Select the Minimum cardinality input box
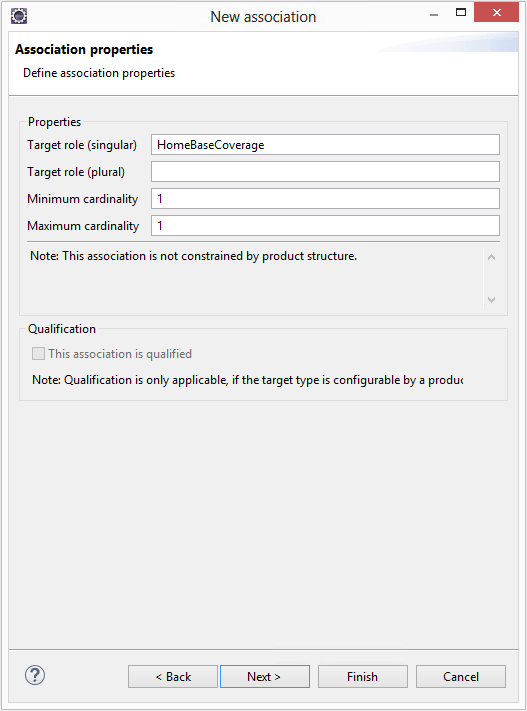The image size is (527, 711). pos(325,199)
